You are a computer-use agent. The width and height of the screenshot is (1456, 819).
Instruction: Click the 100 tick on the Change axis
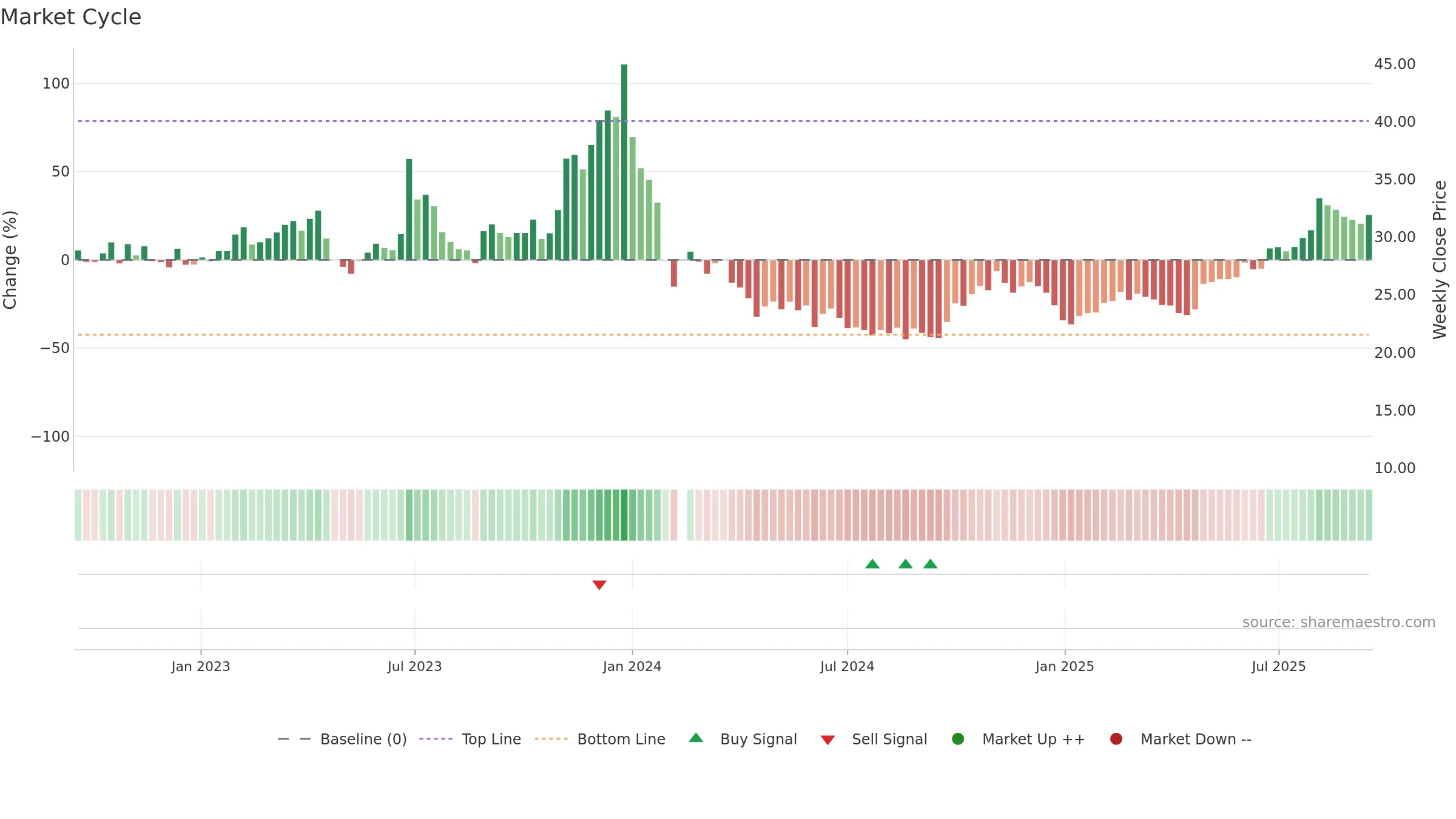(56, 84)
